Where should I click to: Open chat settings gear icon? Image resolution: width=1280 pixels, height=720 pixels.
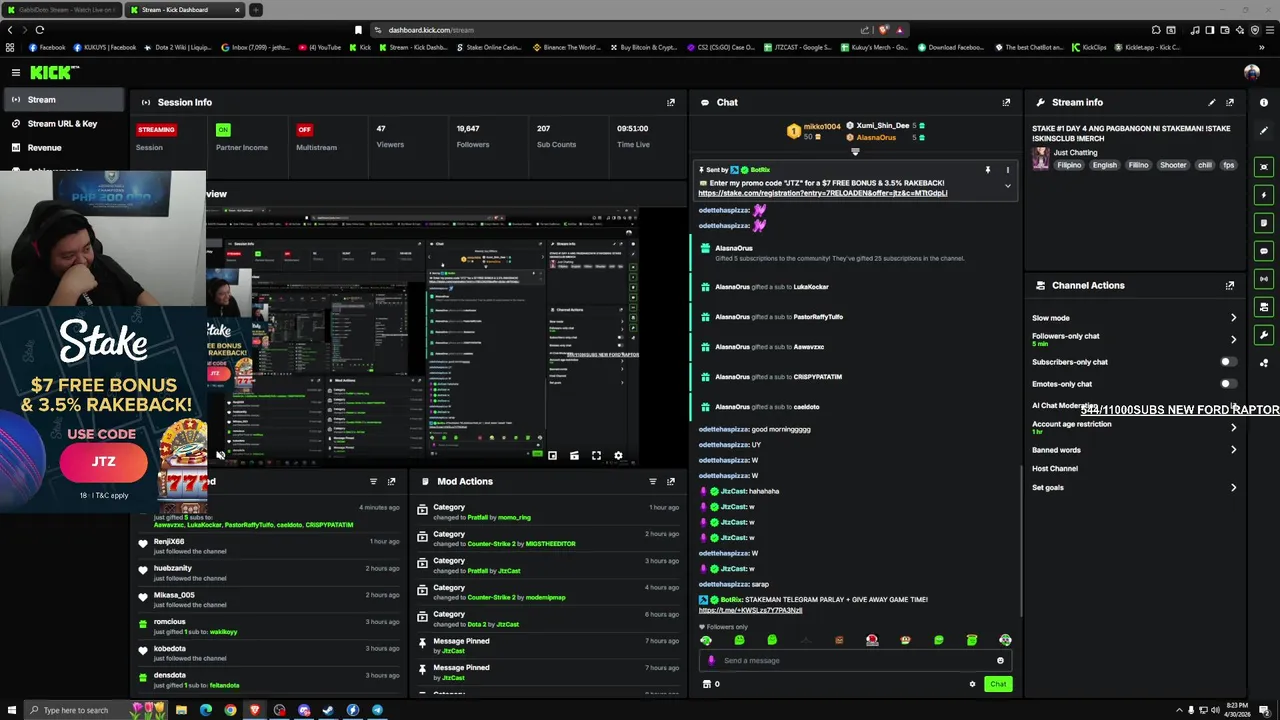(x=972, y=684)
